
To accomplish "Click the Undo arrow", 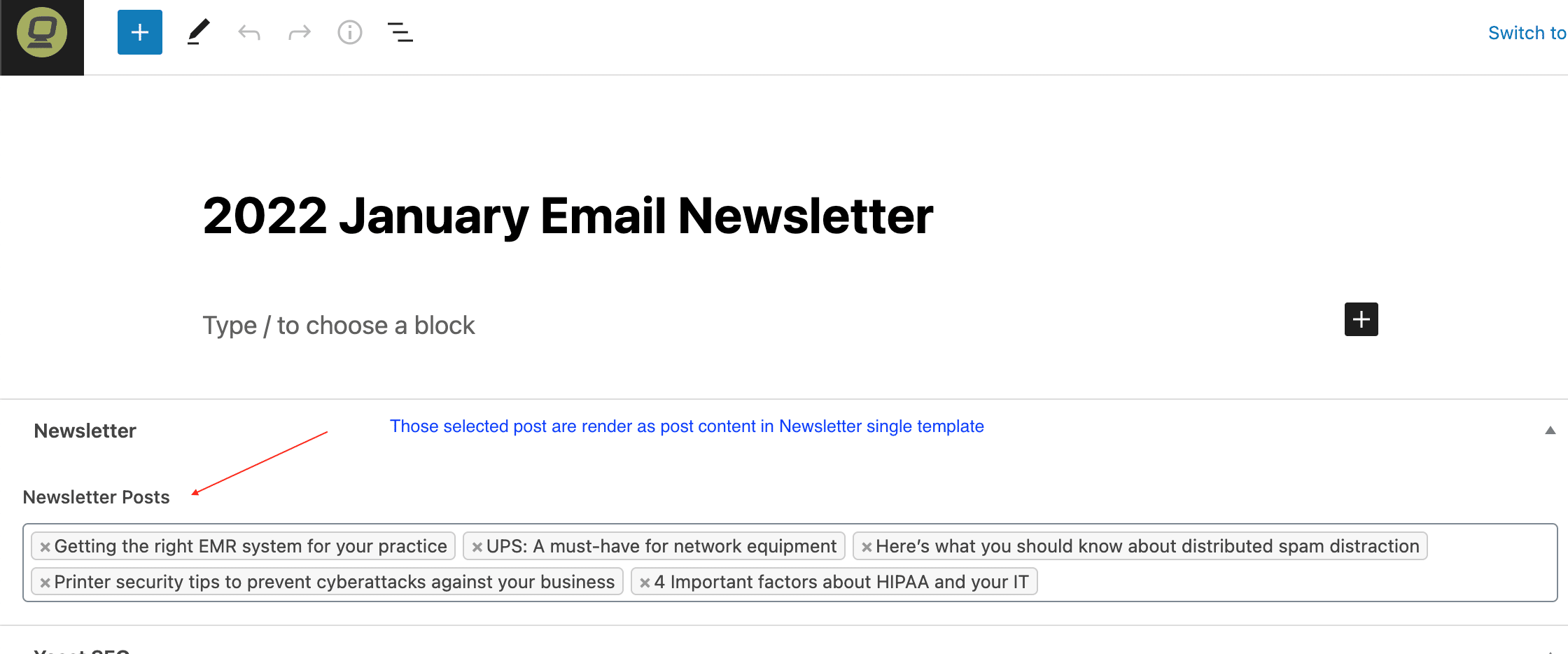I will [x=249, y=32].
